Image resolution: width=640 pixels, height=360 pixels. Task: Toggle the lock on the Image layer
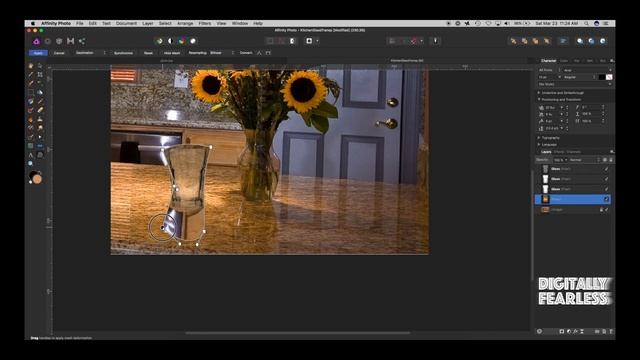(601, 210)
